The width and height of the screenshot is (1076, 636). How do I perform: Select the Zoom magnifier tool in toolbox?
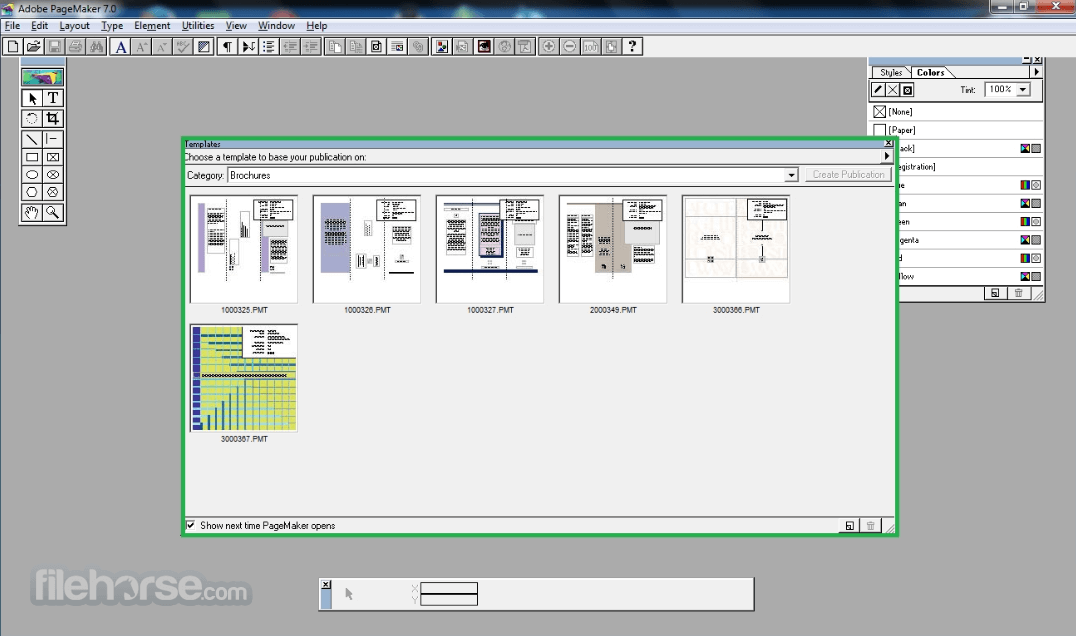coord(53,213)
